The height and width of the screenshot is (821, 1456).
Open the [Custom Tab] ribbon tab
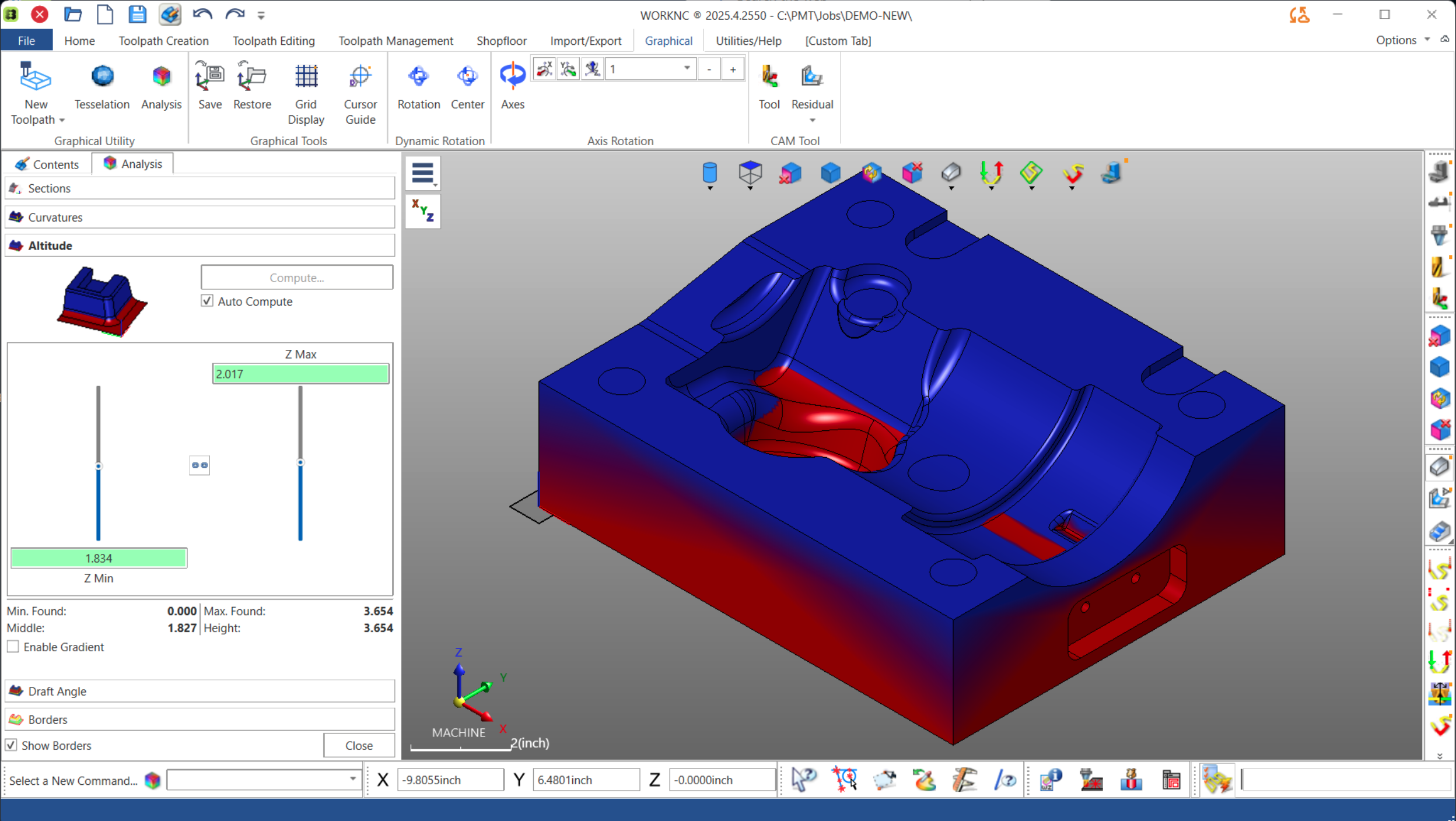[838, 41]
